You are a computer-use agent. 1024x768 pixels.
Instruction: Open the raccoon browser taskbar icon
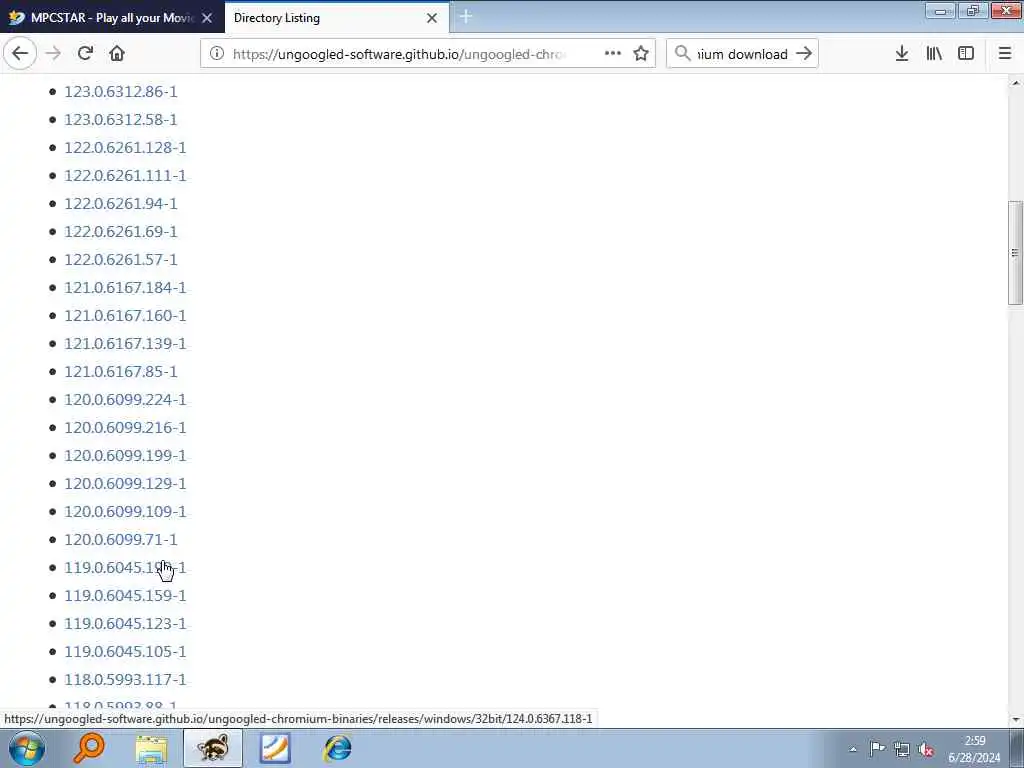(213, 748)
